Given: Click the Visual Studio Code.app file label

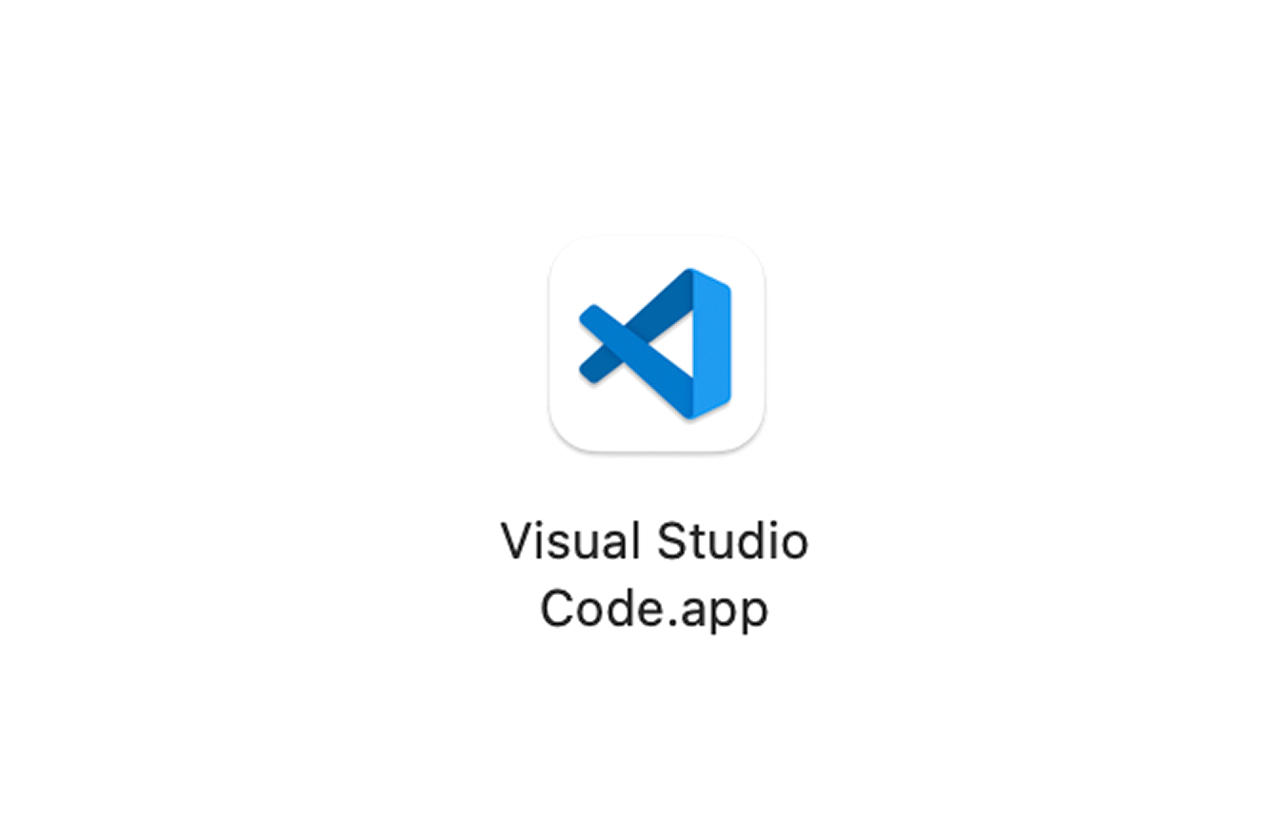Looking at the screenshot, I should coord(655,574).
